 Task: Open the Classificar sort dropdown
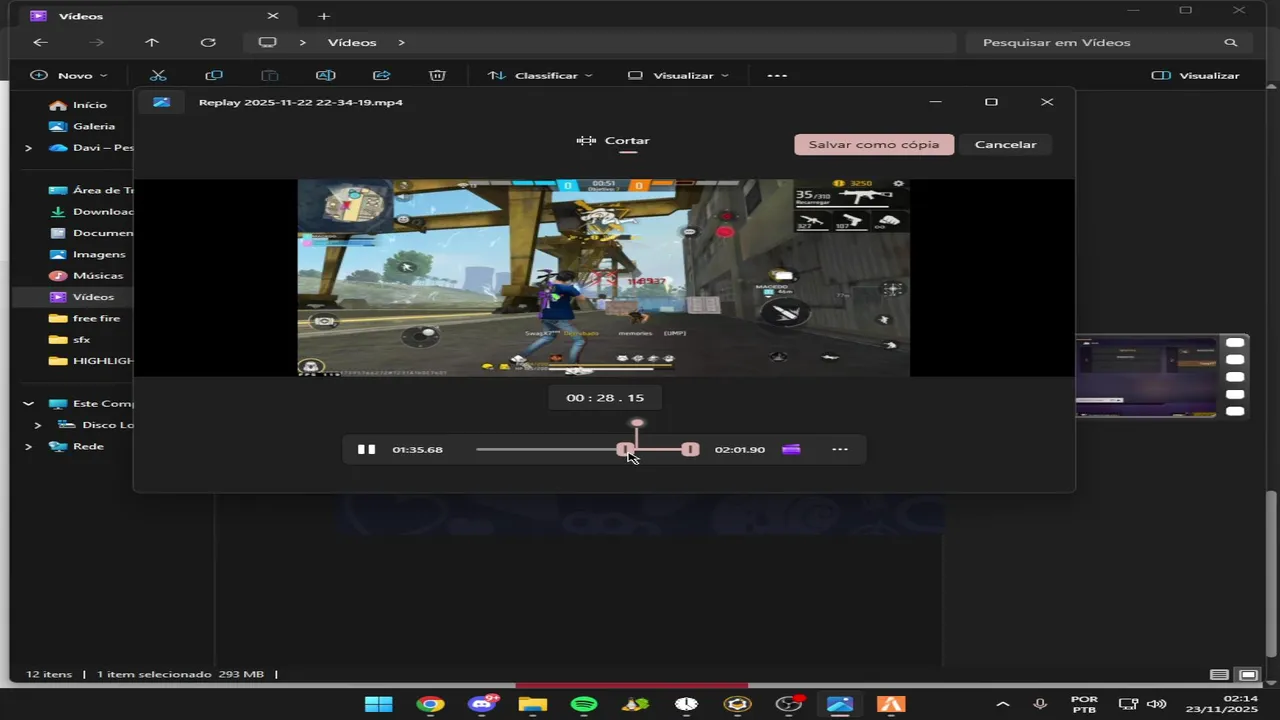[x=540, y=75]
